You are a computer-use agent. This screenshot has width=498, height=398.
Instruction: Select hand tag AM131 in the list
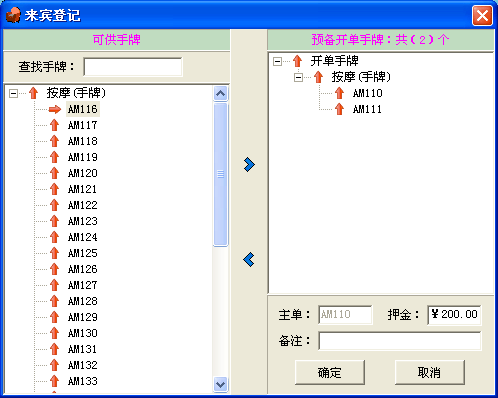tap(83, 349)
